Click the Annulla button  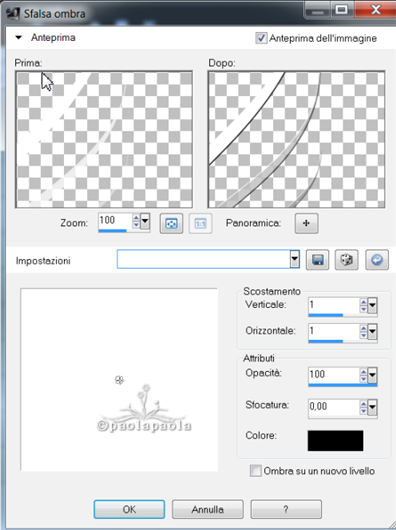pyautogui.click(x=207, y=509)
